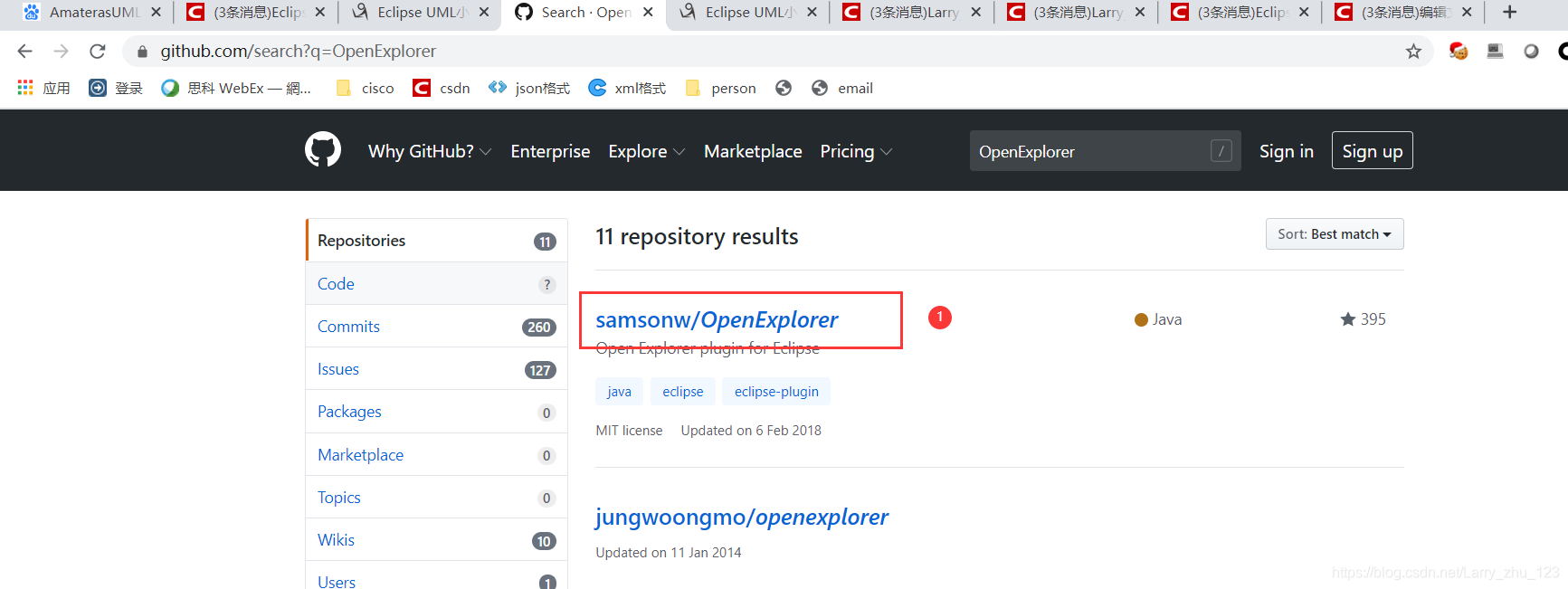Screen dimensions: 1568x589
Task: Click the Sign in link
Action: [x=1287, y=151]
